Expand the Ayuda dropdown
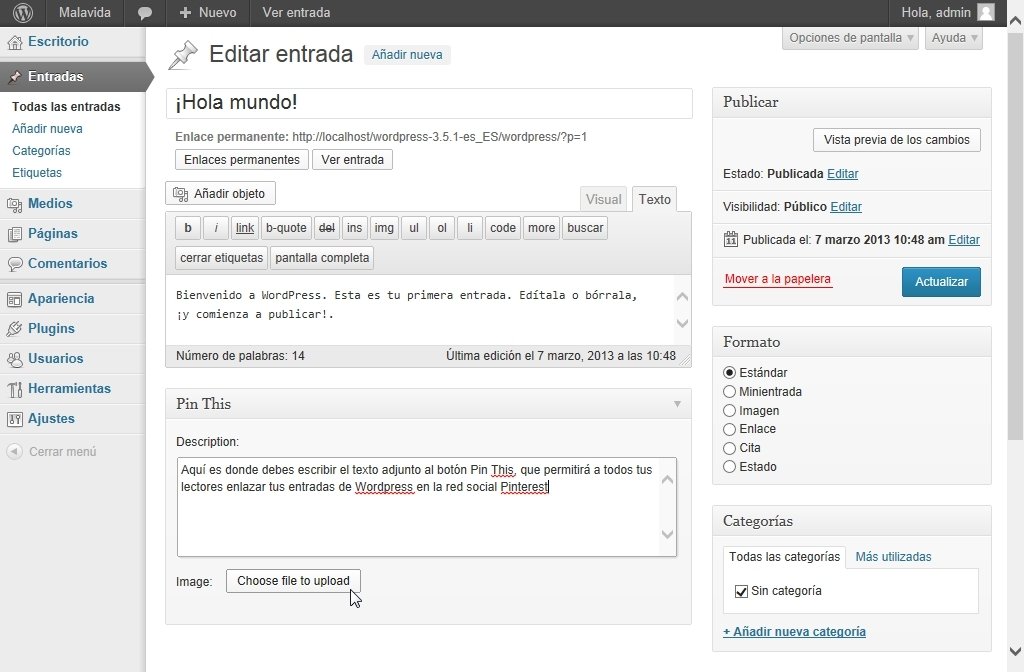The image size is (1024, 672). pos(954,38)
